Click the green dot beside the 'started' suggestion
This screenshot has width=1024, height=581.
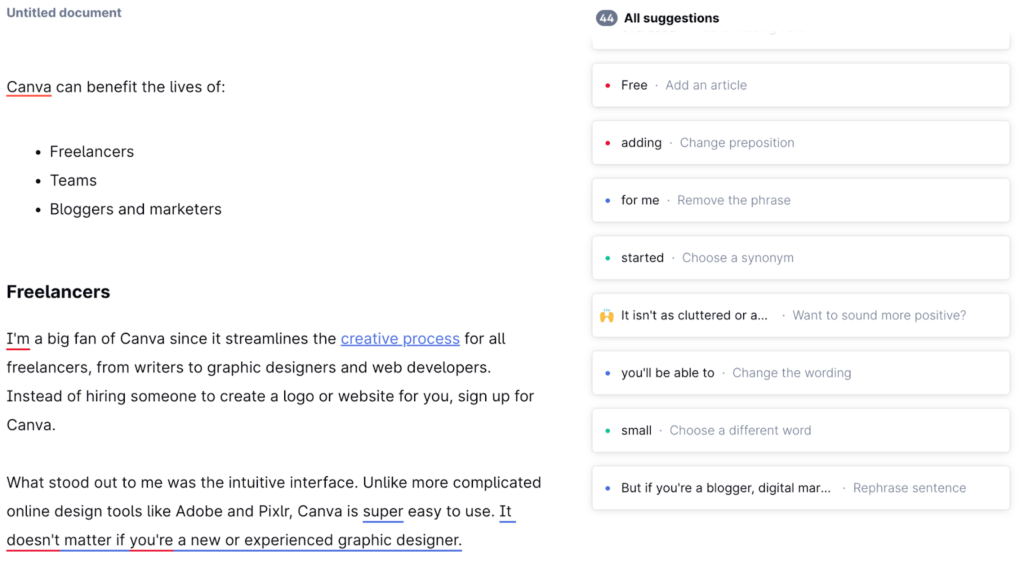click(x=608, y=258)
